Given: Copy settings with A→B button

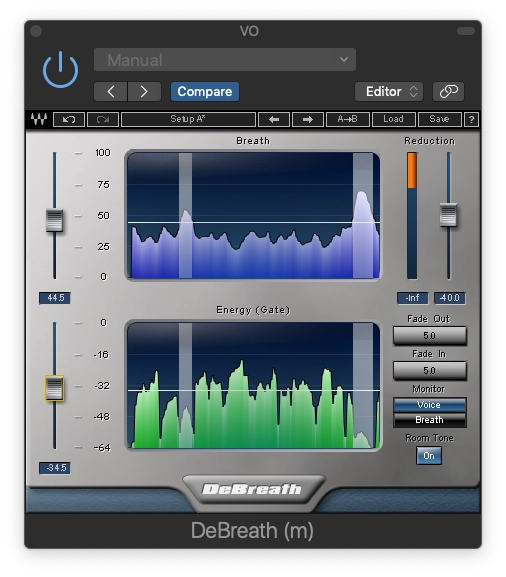Looking at the screenshot, I should 348,120.
